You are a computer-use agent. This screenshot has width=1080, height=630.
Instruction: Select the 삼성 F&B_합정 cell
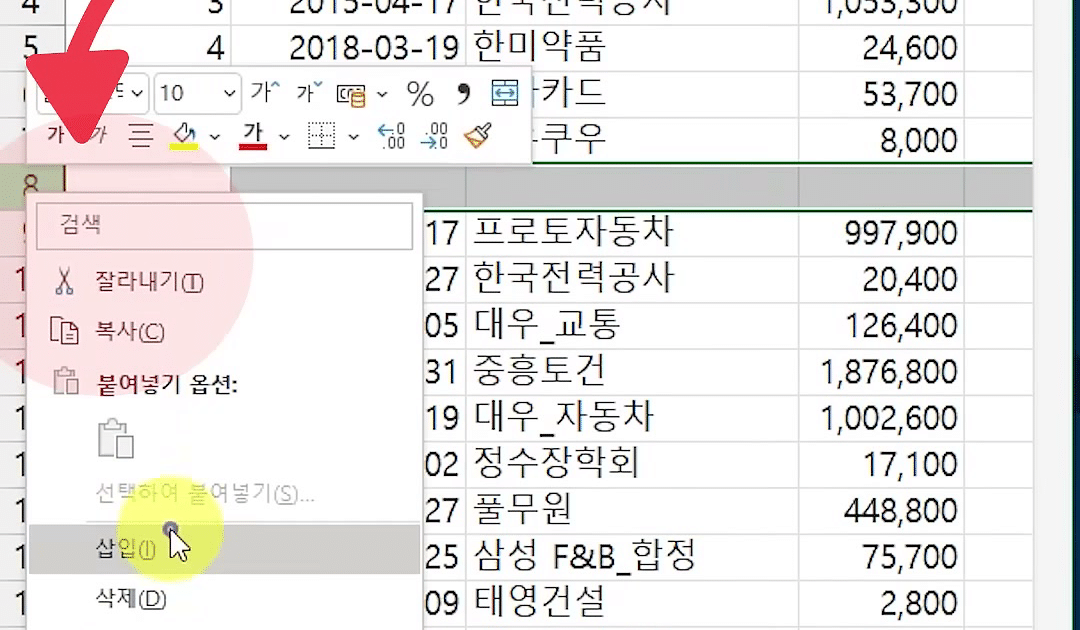coord(632,556)
